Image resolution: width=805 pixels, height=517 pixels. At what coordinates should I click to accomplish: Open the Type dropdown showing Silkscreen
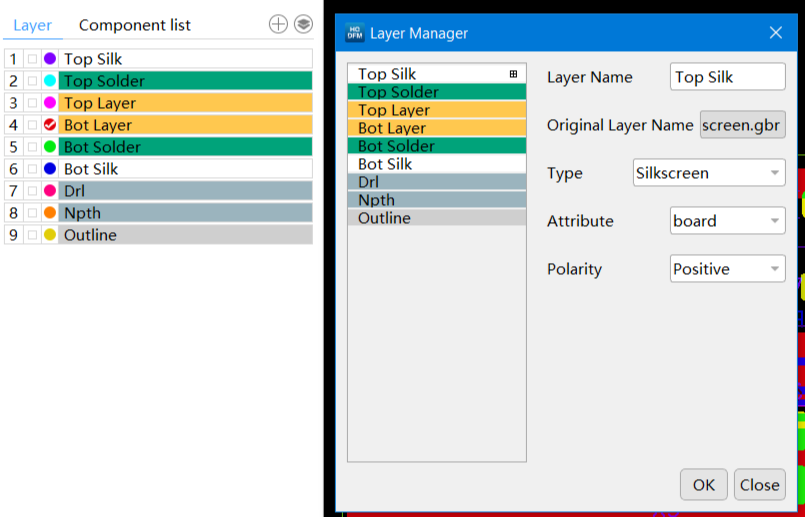point(709,173)
